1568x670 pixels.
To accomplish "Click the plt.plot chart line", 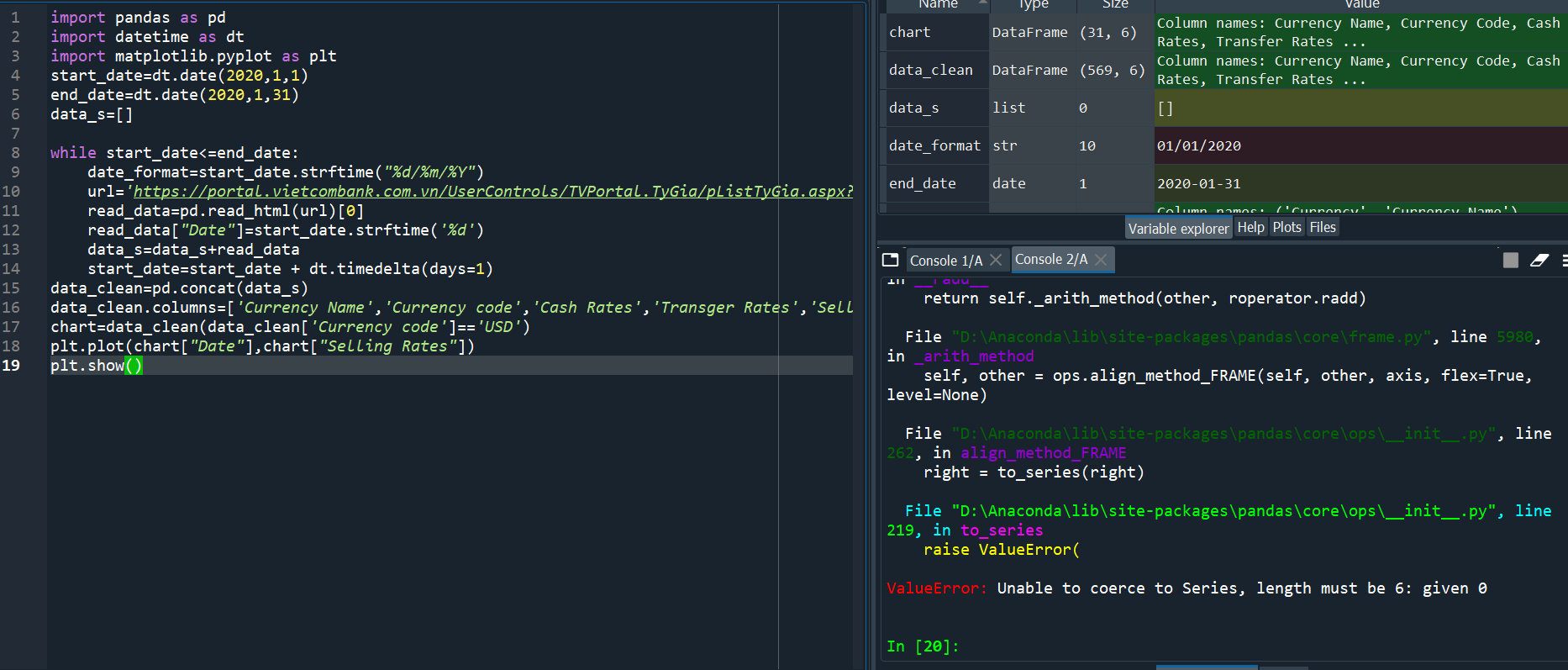I will [262, 346].
